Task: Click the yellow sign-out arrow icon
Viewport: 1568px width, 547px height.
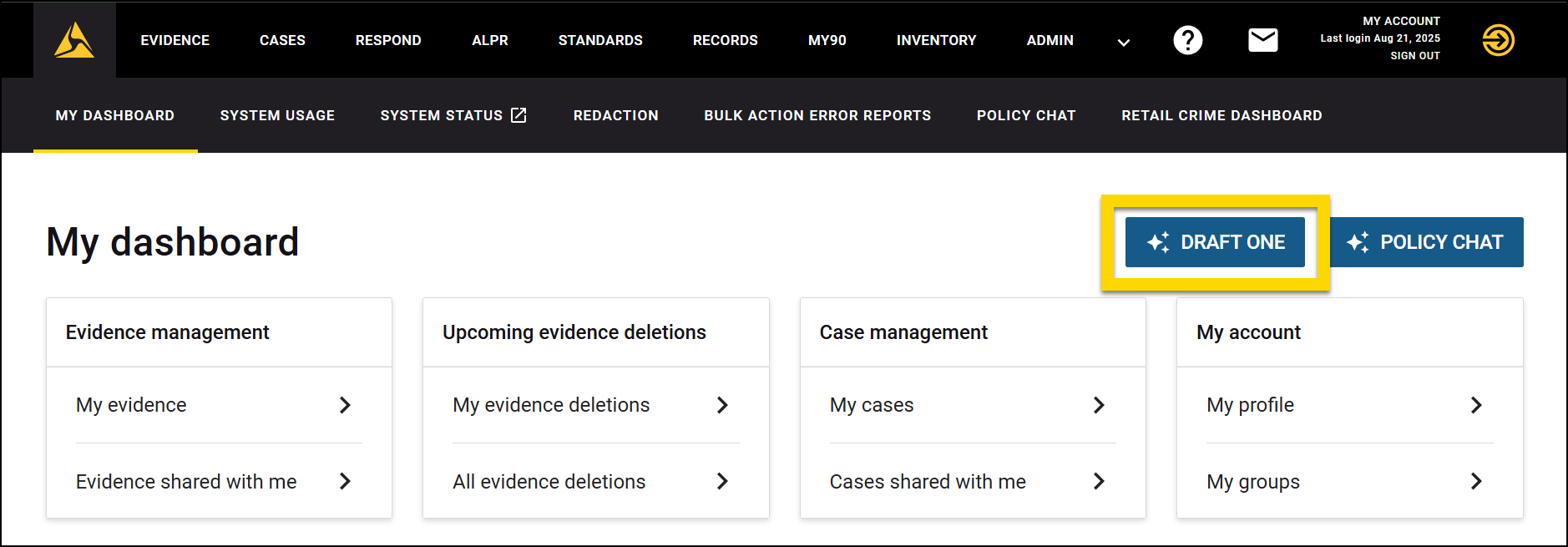Action: click(1498, 40)
